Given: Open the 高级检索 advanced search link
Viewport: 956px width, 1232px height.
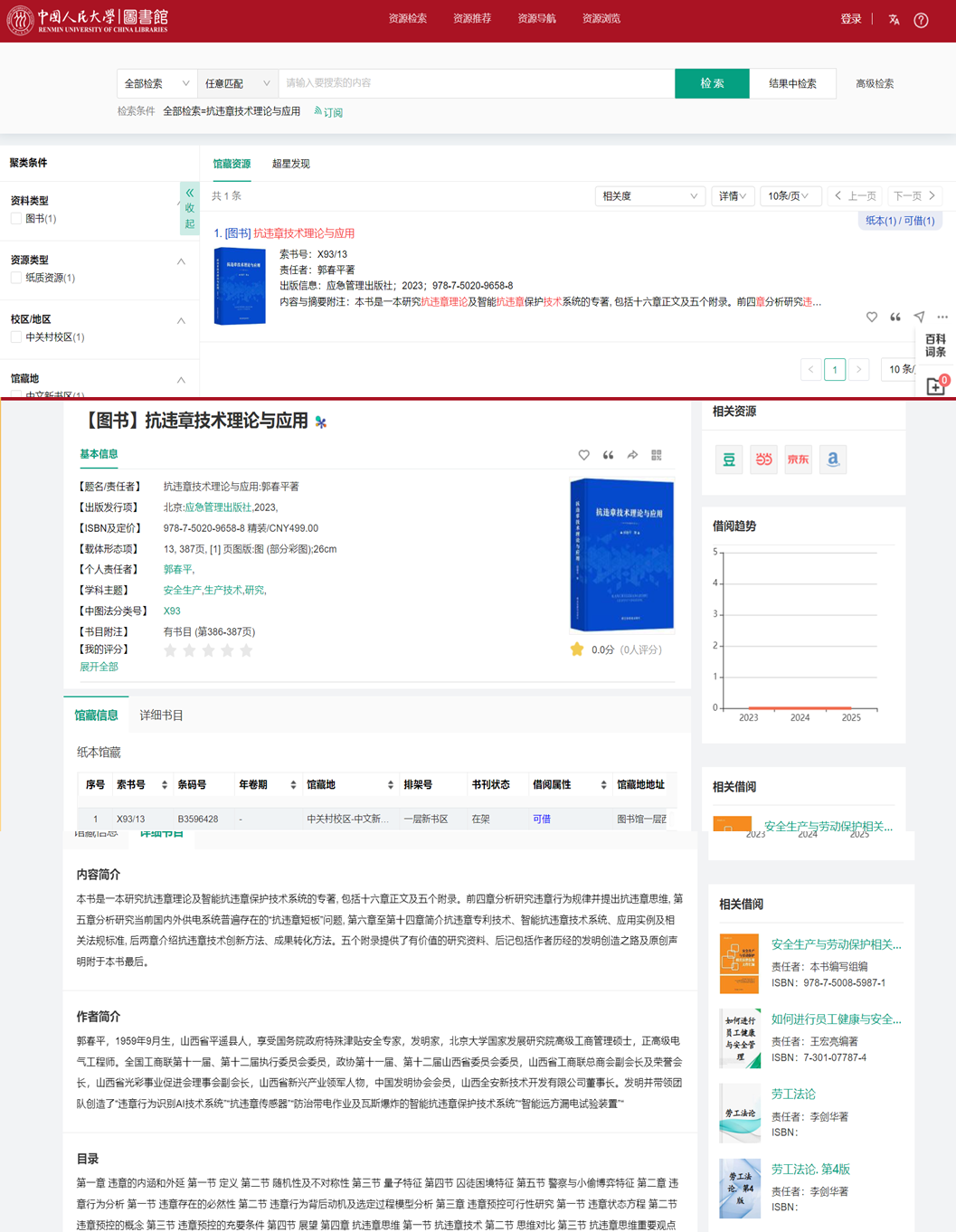Looking at the screenshot, I should pyautogui.click(x=875, y=83).
